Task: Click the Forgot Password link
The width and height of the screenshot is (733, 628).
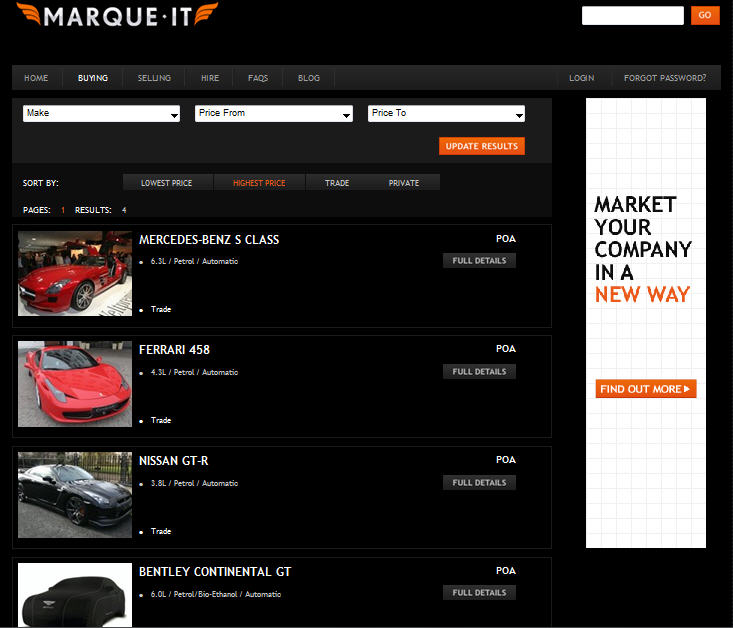Action: pyautogui.click(x=665, y=78)
